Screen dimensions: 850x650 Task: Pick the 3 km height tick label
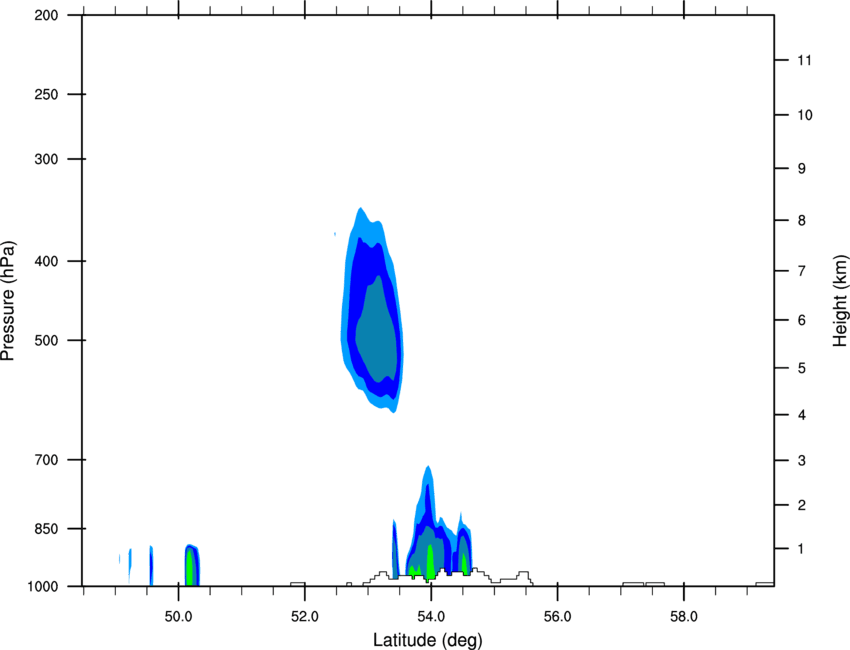pos(802,461)
